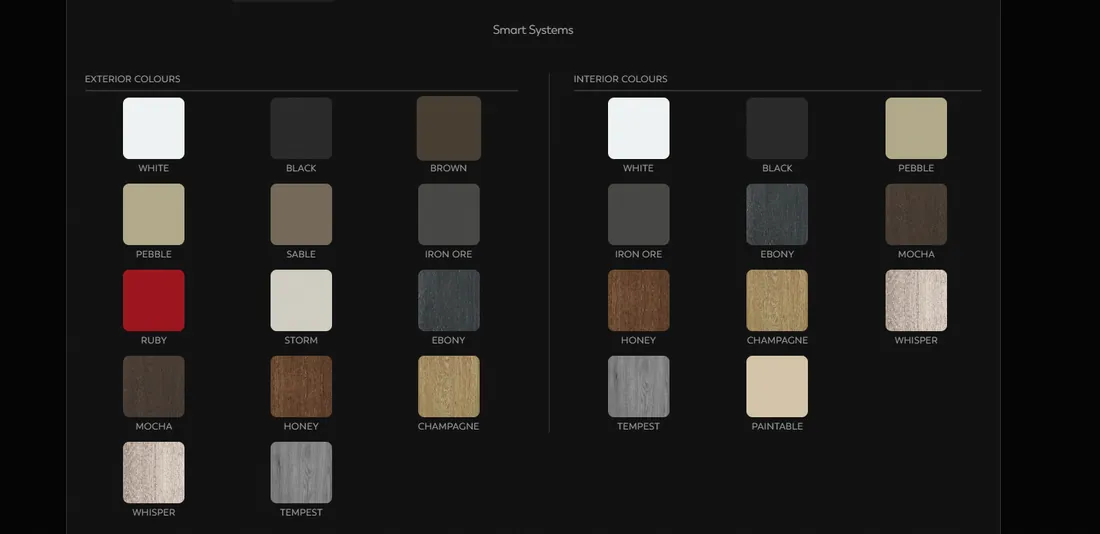Viewport: 1100px width, 534px height.
Task: Choose the Champagne exterior woodgrain swatch
Action: 449,387
